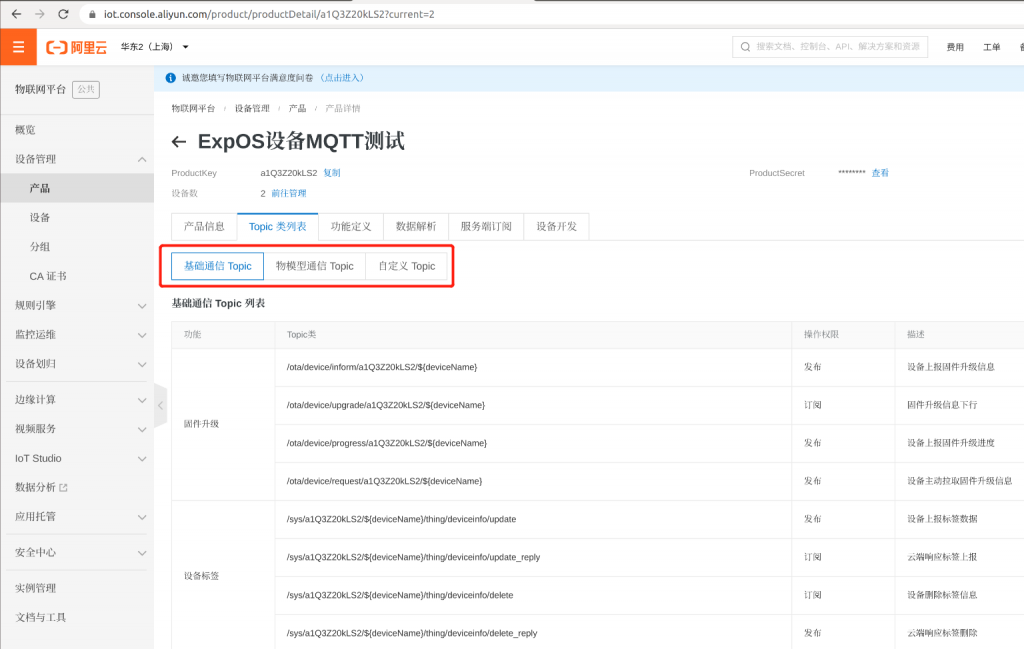Click the search magnifier icon
Viewport: 1024px width, 649px height.
coord(745,47)
